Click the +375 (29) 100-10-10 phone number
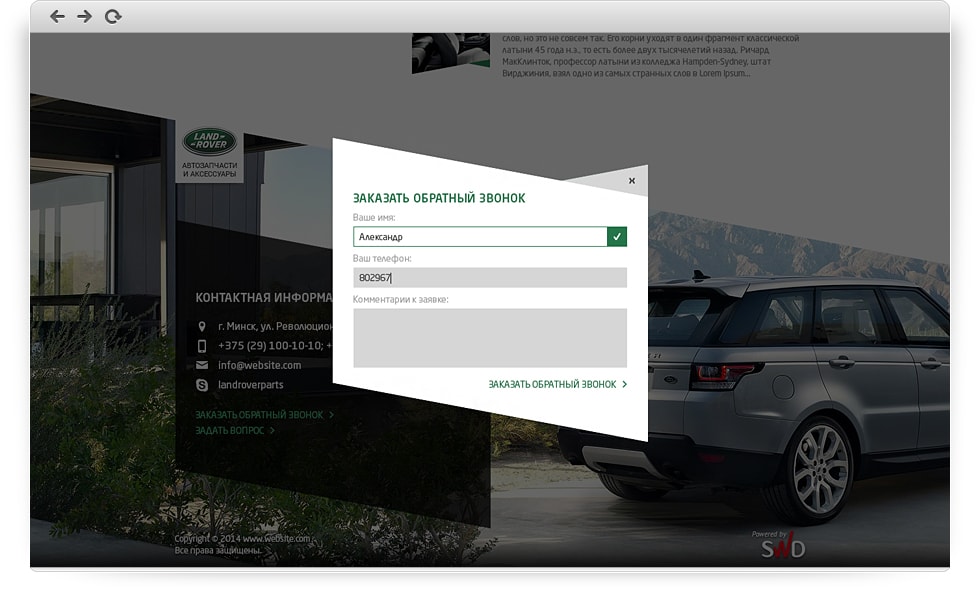The image size is (980, 597). tap(269, 346)
